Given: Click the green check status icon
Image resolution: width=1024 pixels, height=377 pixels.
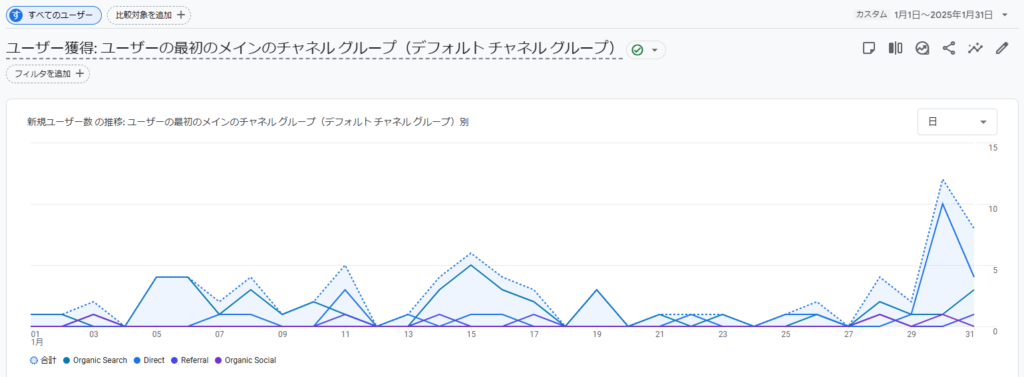Looking at the screenshot, I should [x=637, y=50].
